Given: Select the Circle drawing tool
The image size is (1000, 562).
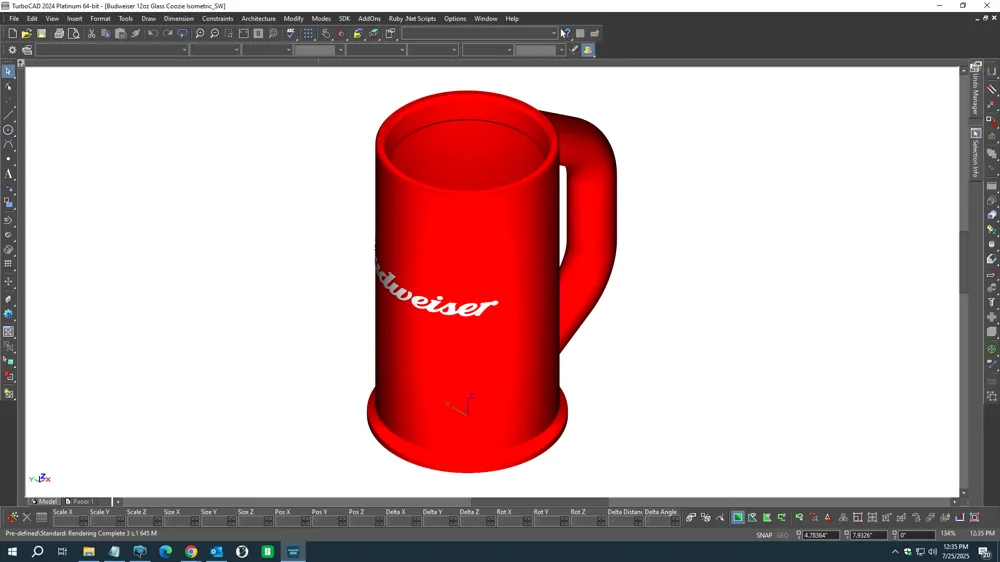Looking at the screenshot, I should coord(8,129).
